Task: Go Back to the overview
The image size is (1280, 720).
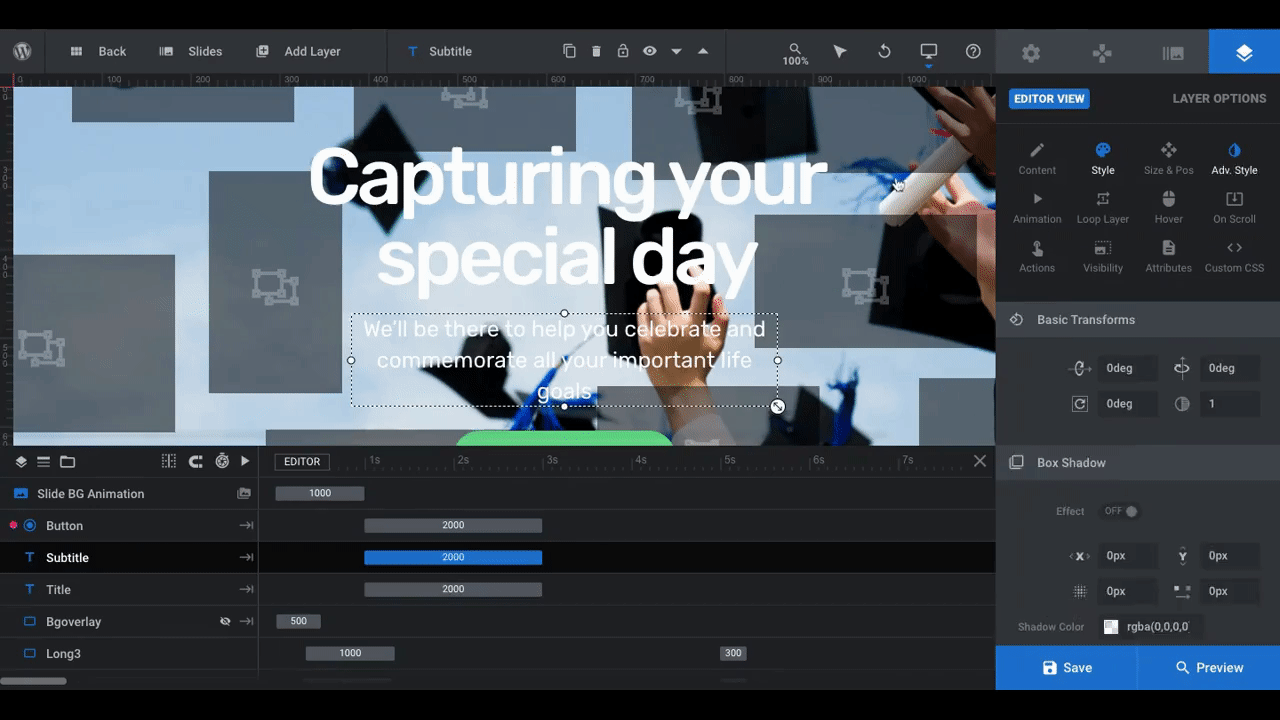Action: [98, 51]
